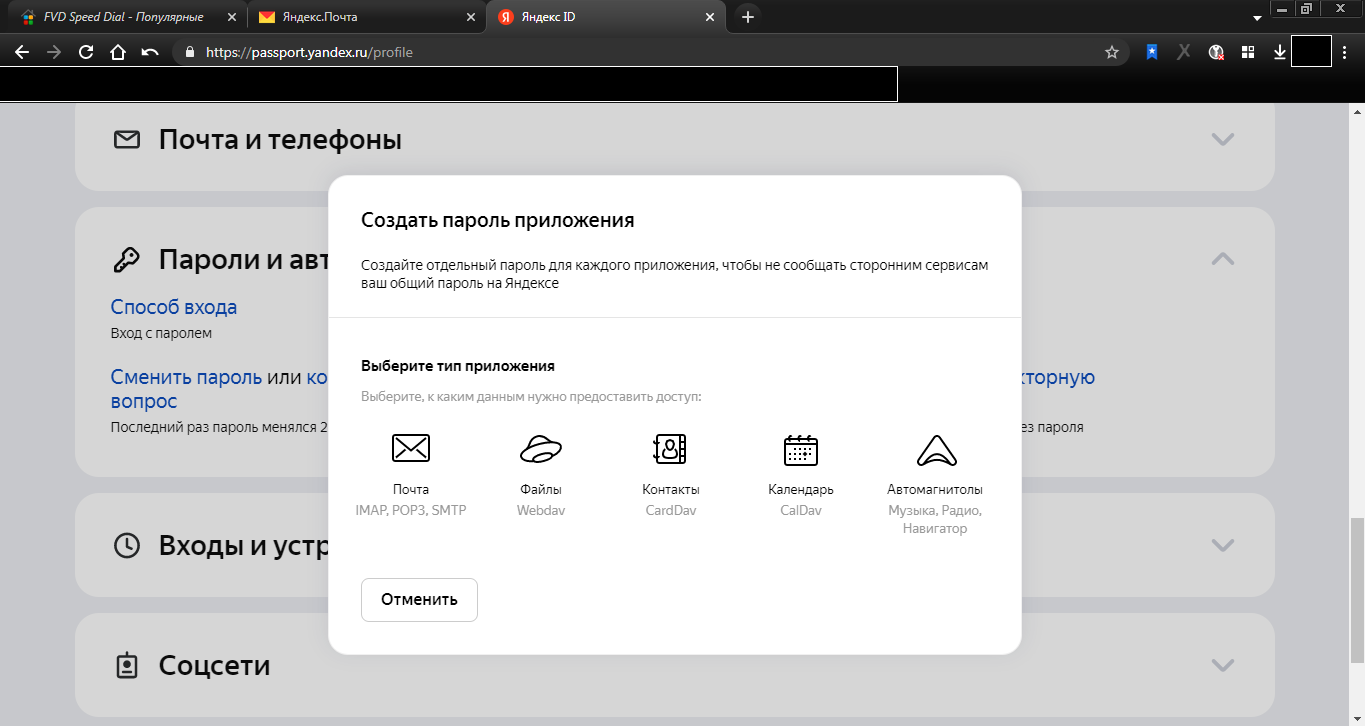Click the key icon in the Пароли section
1365x726 pixels.
point(126,258)
